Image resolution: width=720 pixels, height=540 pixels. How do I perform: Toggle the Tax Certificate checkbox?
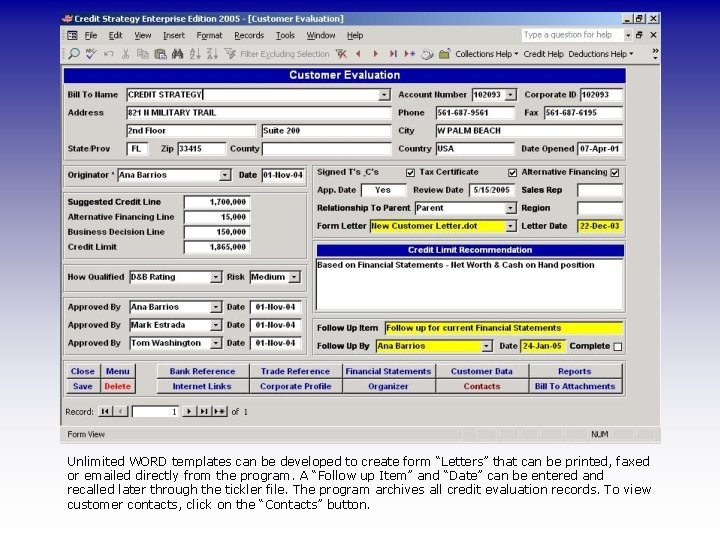512,173
